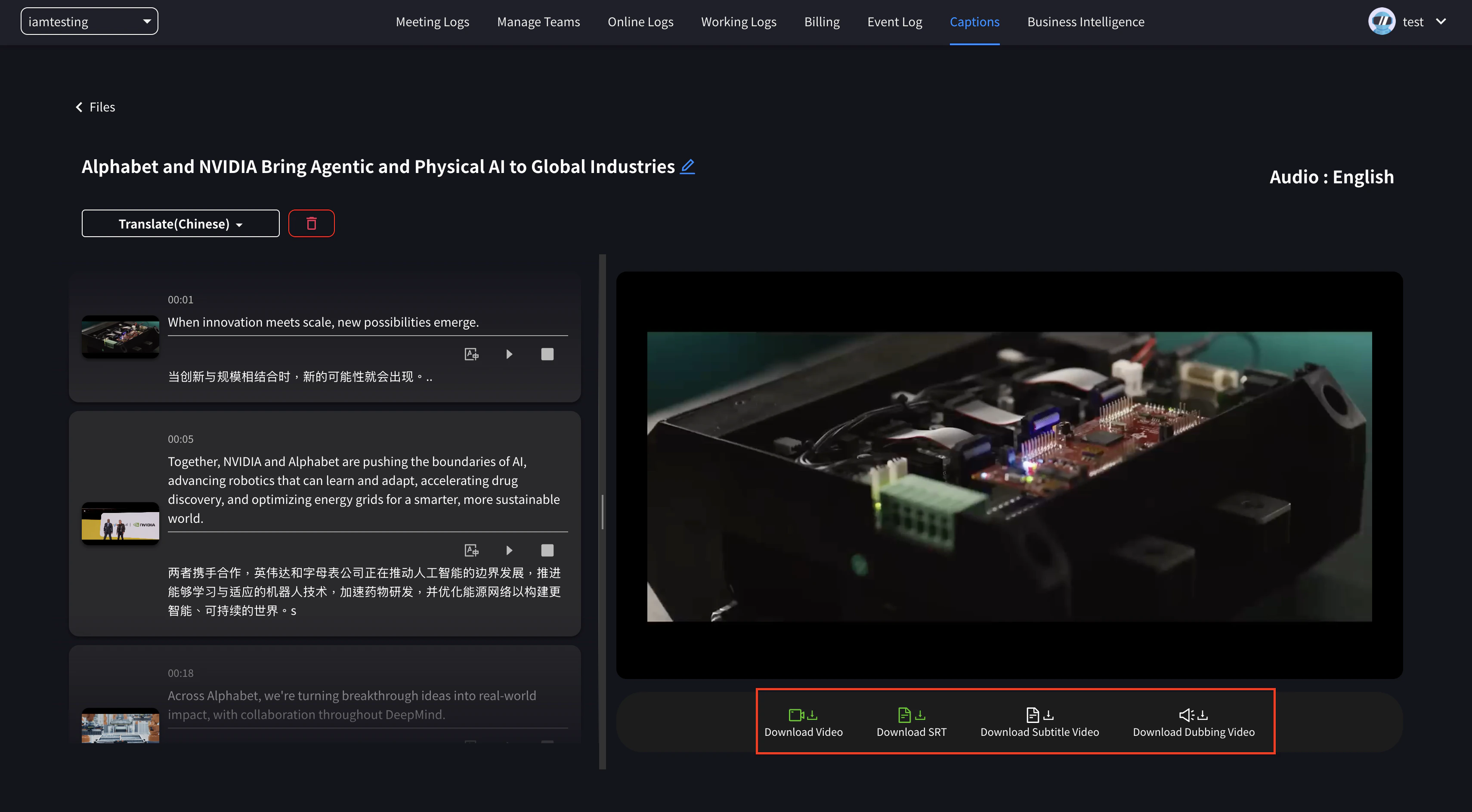Play the 00:01 caption audio
This screenshot has width=1472, height=812.
point(509,354)
